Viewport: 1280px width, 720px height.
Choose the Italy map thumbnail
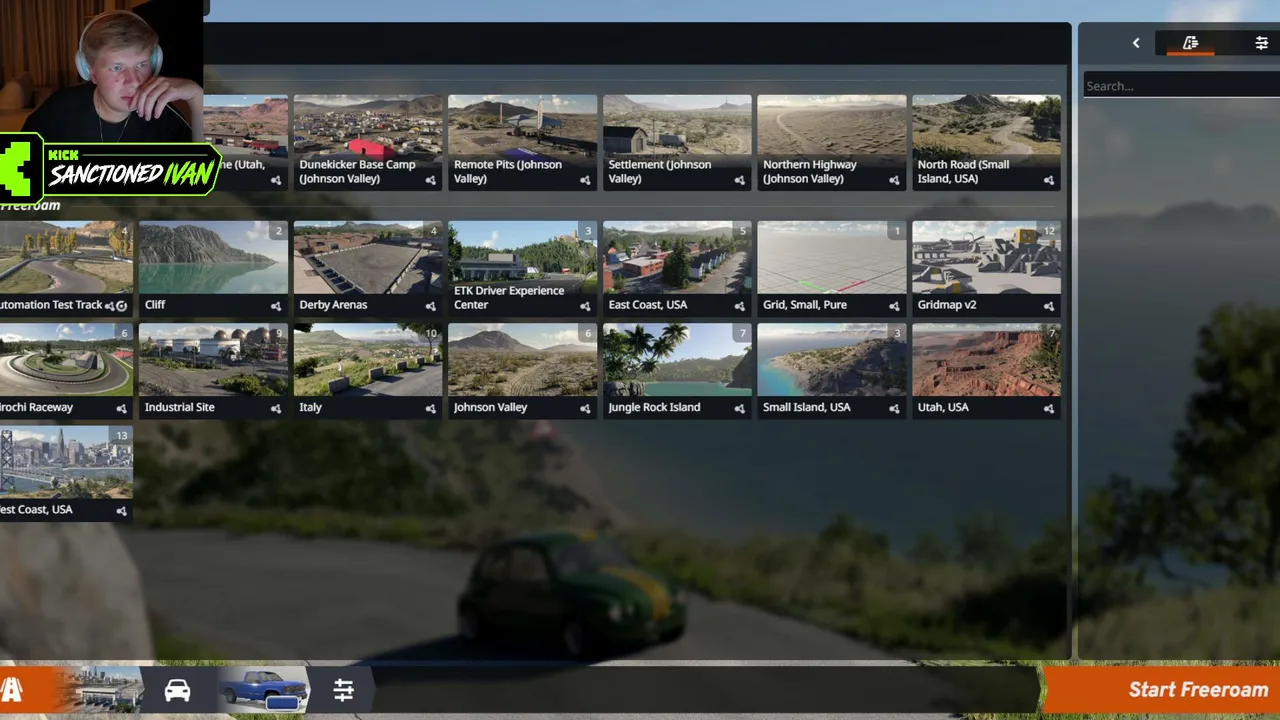368,360
